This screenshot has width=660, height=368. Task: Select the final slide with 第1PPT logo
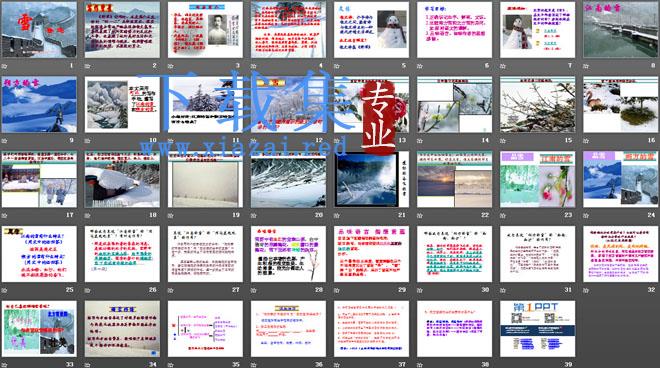(538, 329)
